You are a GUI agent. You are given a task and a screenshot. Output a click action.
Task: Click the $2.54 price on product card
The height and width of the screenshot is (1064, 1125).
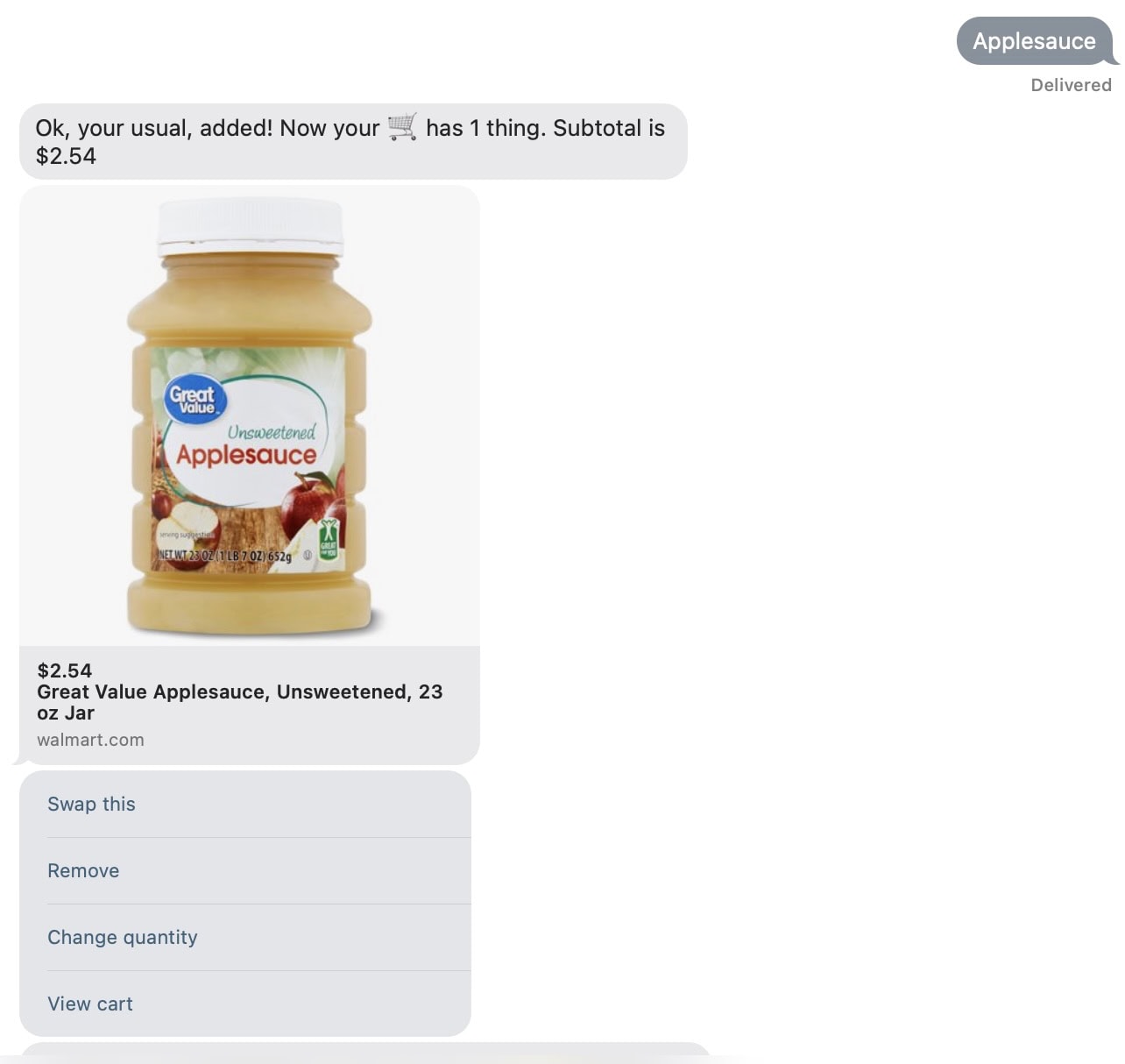(x=64, y=670)
